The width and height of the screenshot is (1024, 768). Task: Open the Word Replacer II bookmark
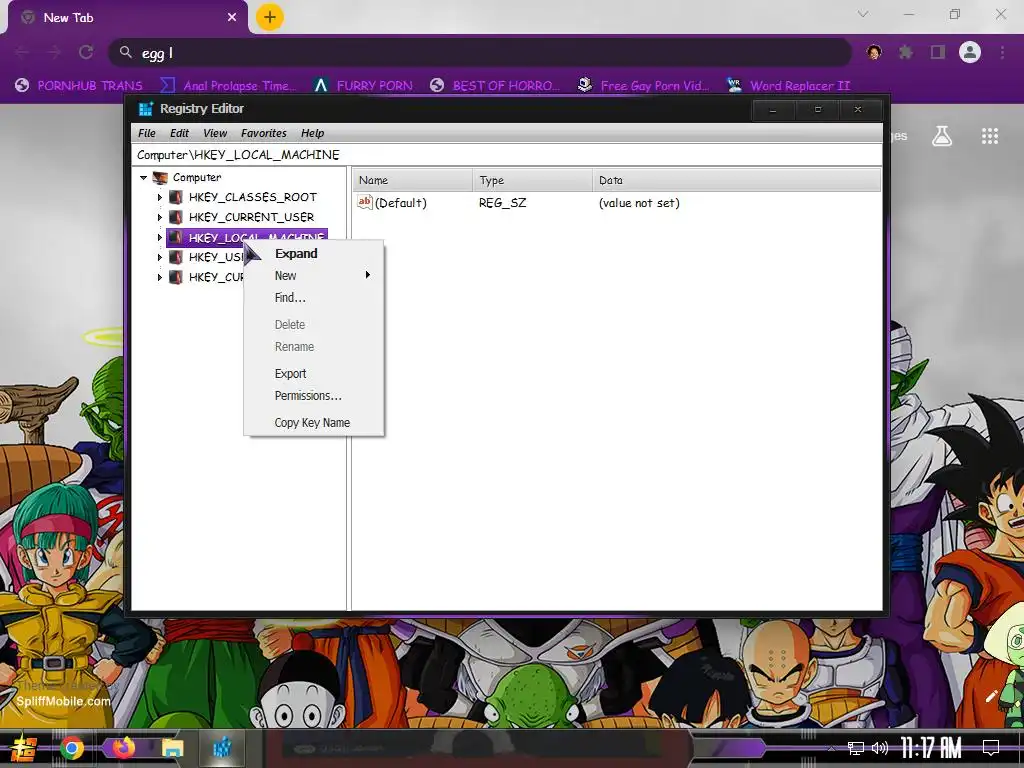click(789, 86)
